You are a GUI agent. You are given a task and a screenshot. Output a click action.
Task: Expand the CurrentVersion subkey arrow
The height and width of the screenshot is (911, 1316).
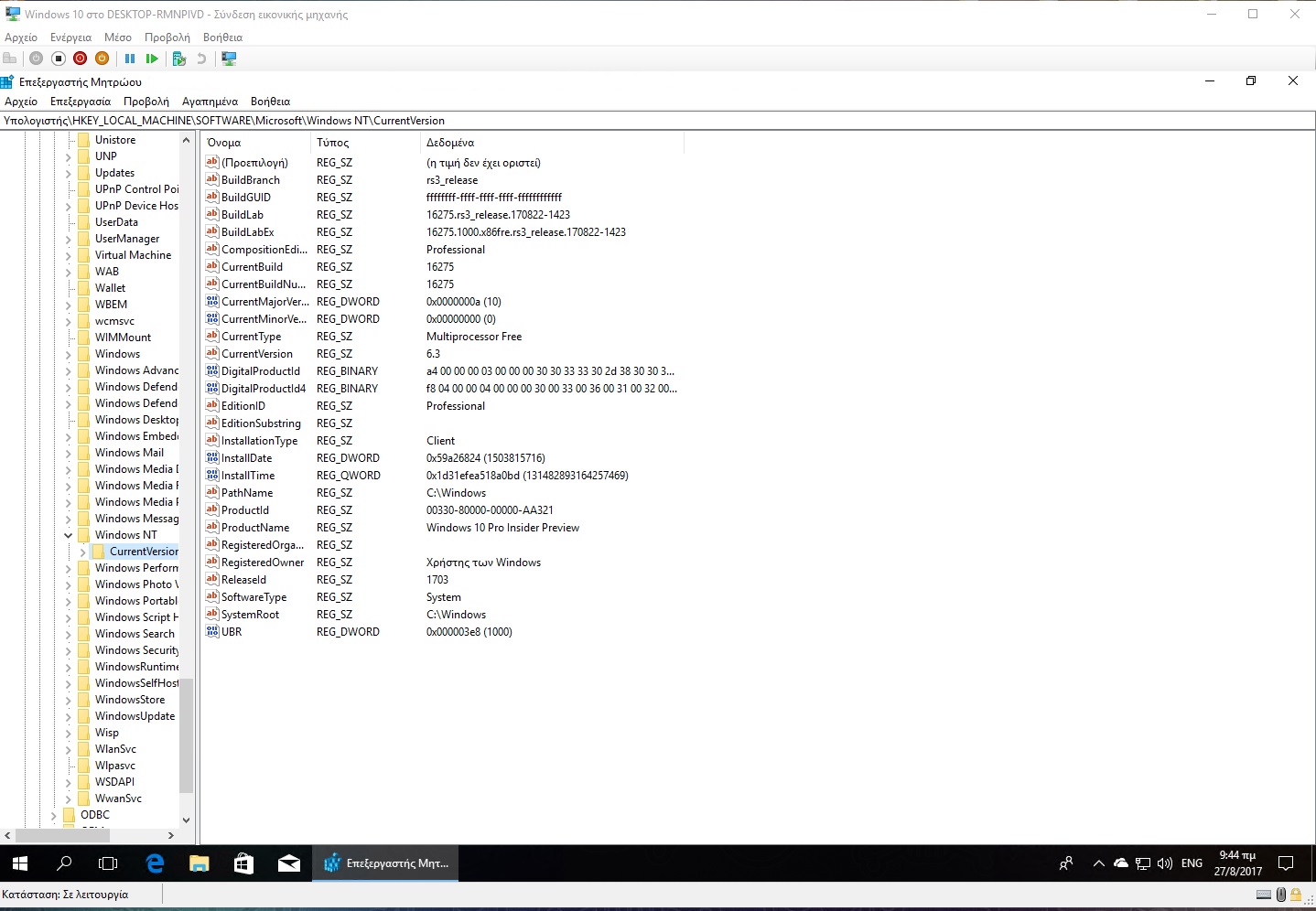click(82, 552)
